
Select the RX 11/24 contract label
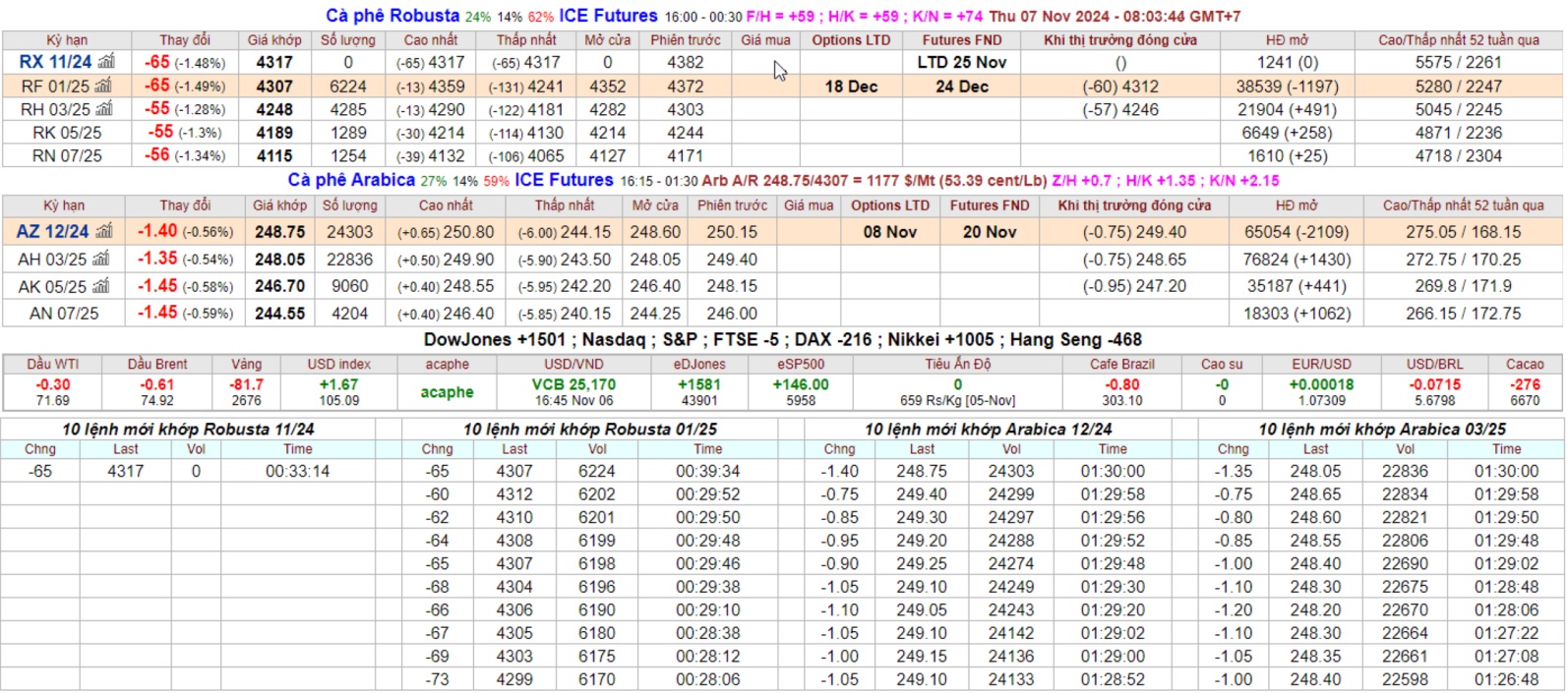tap(55, 62)
